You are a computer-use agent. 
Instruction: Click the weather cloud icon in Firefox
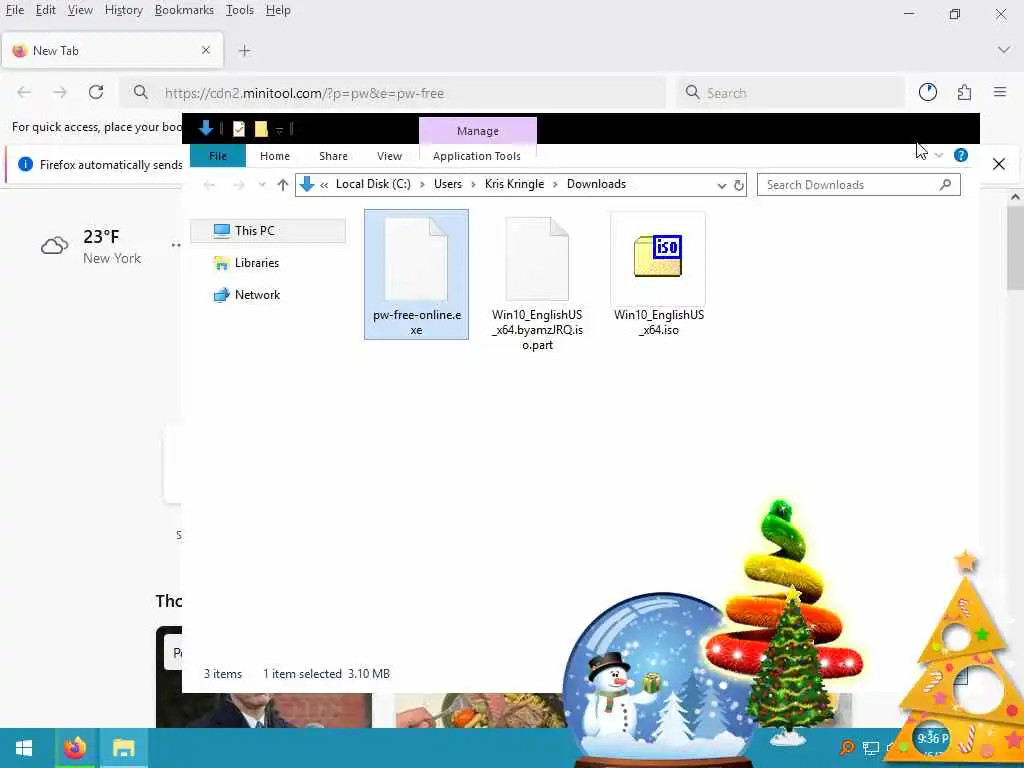[x=54, y=246]
